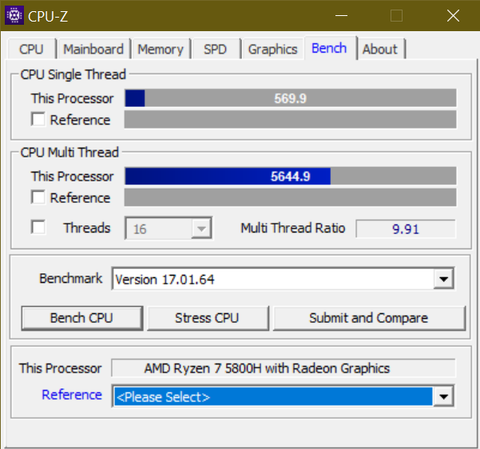The image size is (480, 449).
Task: Click the CPU Single Thread group label
Action: (x=73, y=74)
